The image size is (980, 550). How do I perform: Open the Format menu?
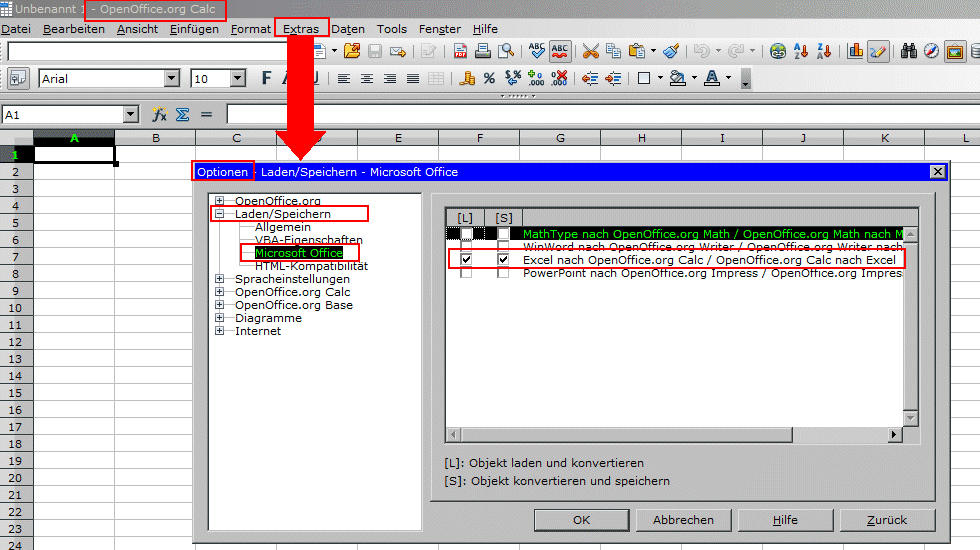pos(250,29)
